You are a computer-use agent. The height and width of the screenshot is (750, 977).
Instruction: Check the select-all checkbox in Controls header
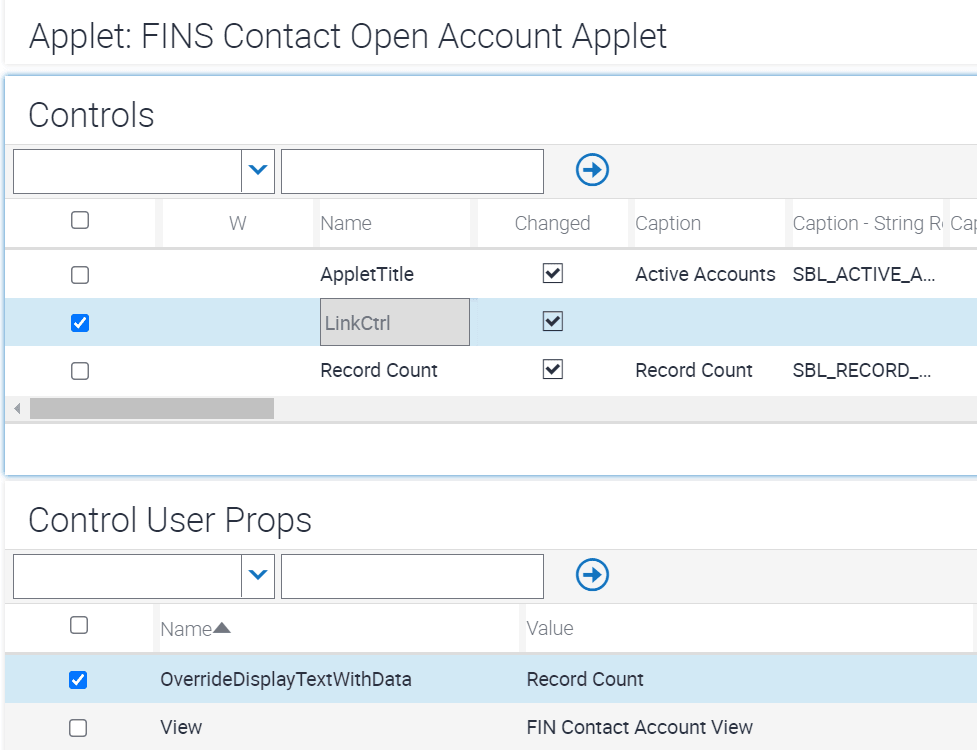(x=80, y=220)
